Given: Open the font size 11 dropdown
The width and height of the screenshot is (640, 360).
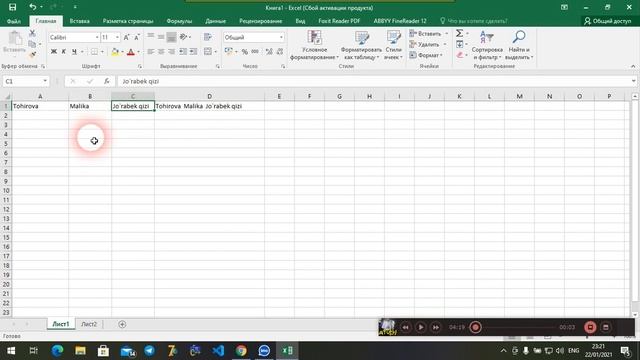Looking at the screenshot, I should click(117, 37).
